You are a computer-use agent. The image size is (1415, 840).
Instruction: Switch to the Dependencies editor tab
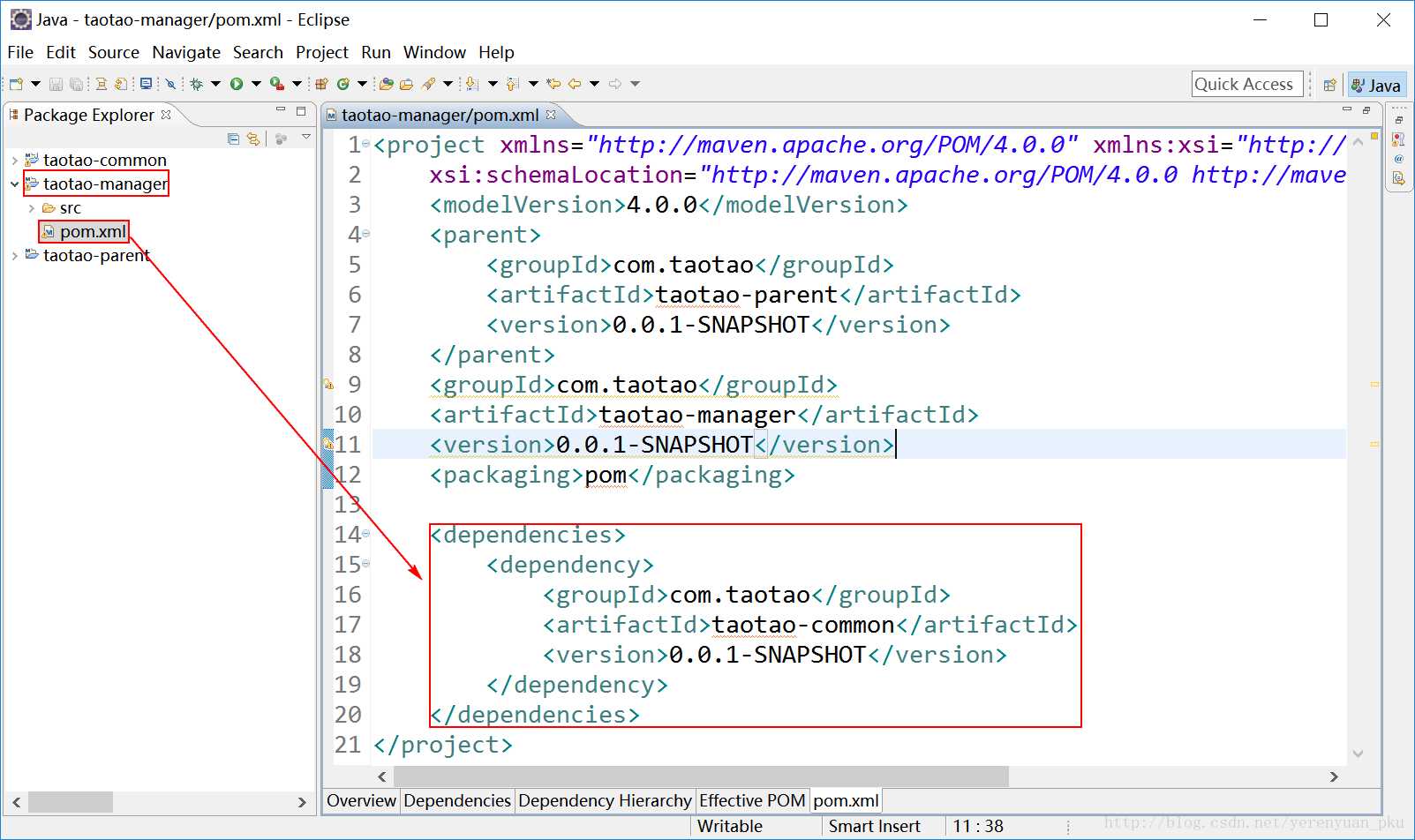click(x=457, y=800)
